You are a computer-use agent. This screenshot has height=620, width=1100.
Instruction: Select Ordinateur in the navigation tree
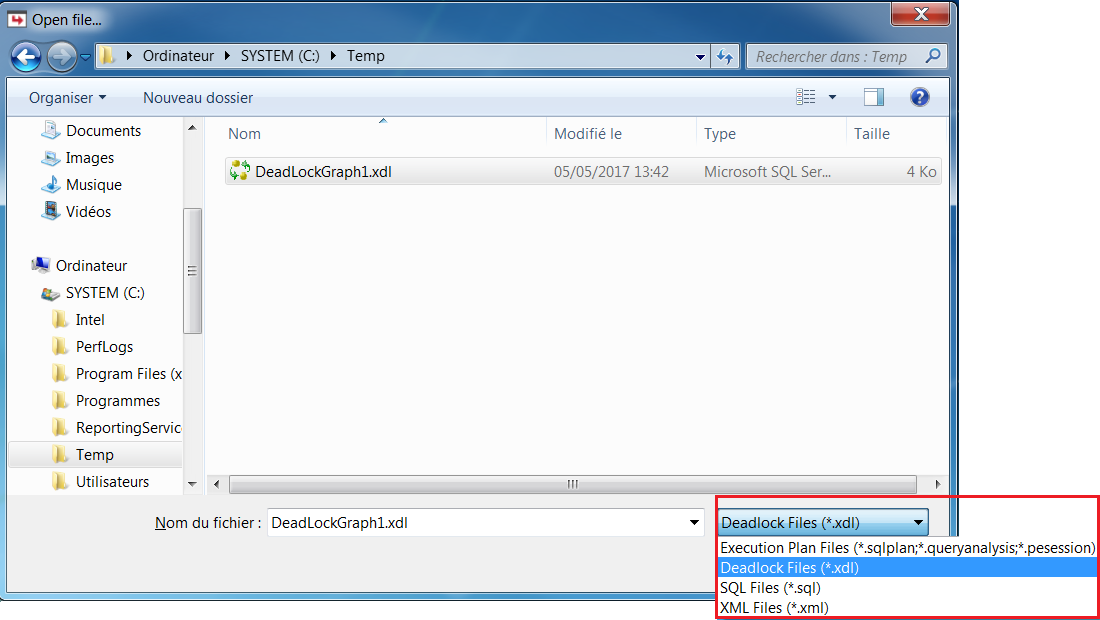pos(91,266)
